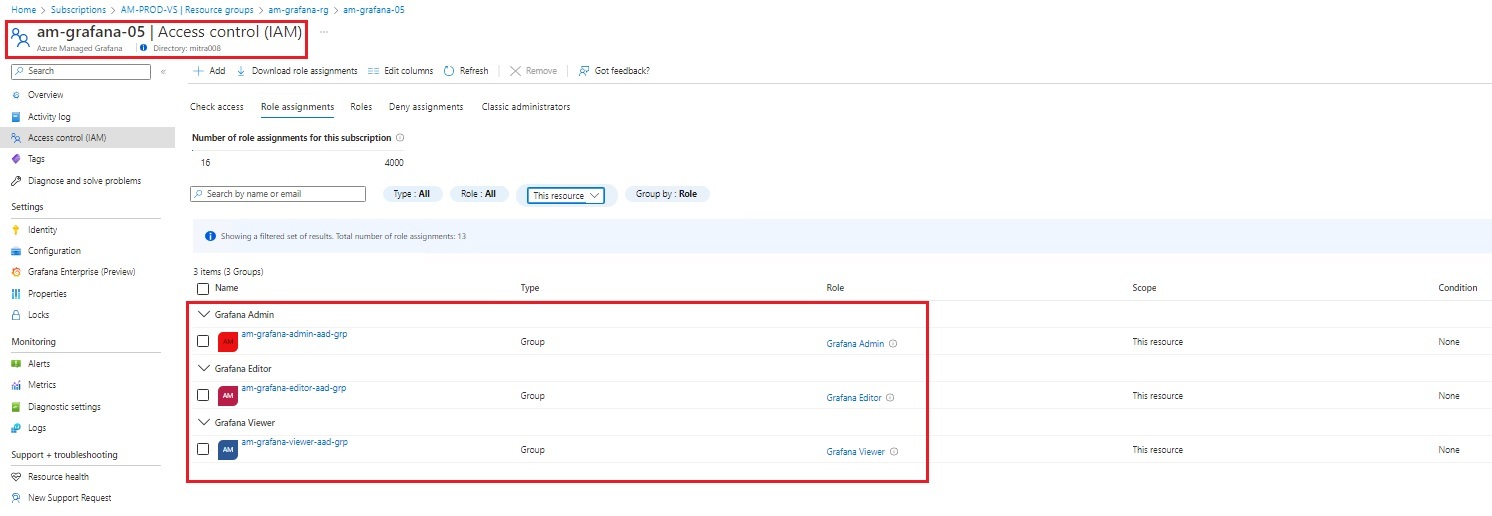Open Diagnose and solve problems icon
Screen dimensions: 1492x516
click(x=16, y=181)
